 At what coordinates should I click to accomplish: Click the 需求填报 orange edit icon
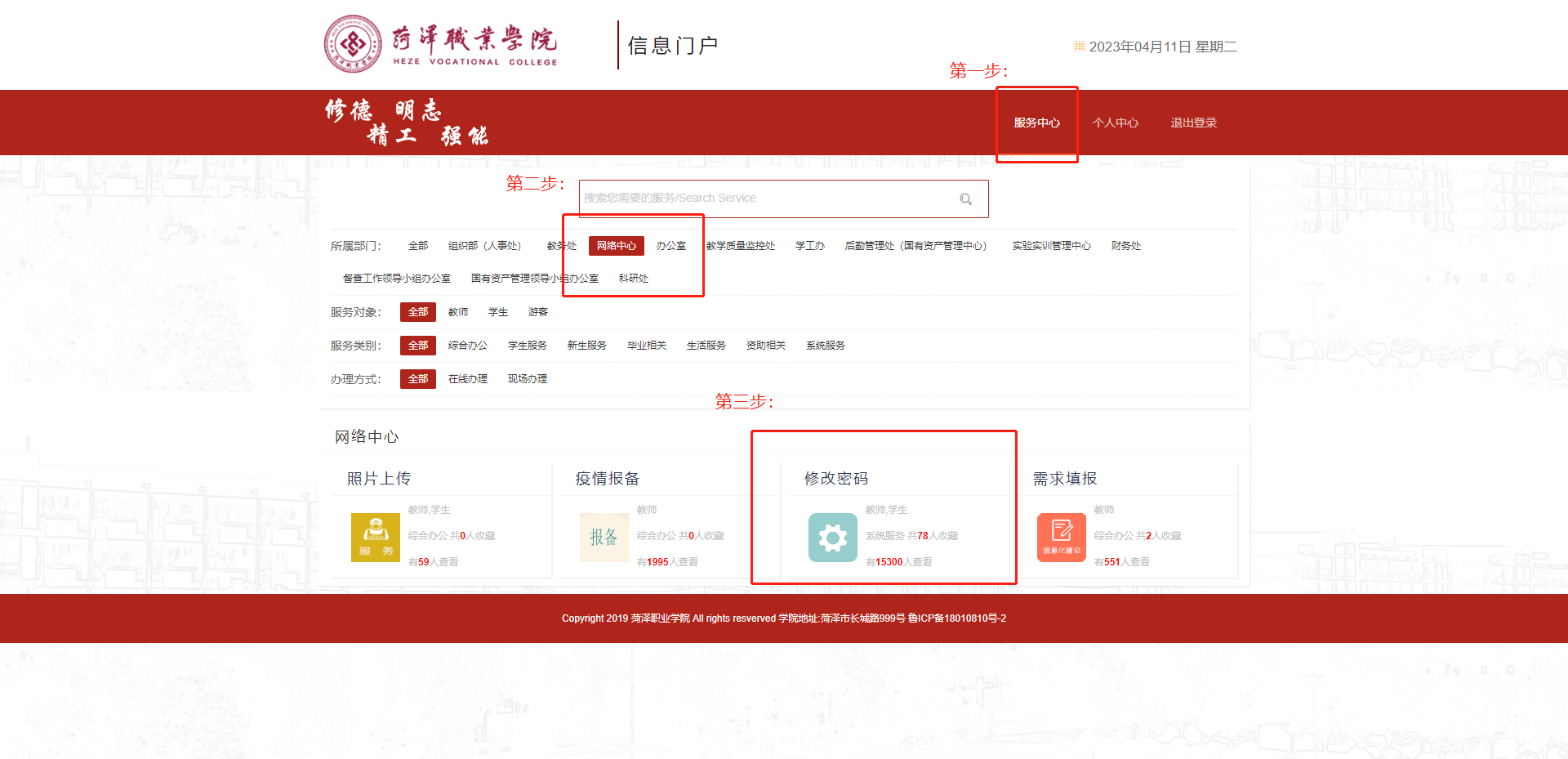click(1061, 537)
